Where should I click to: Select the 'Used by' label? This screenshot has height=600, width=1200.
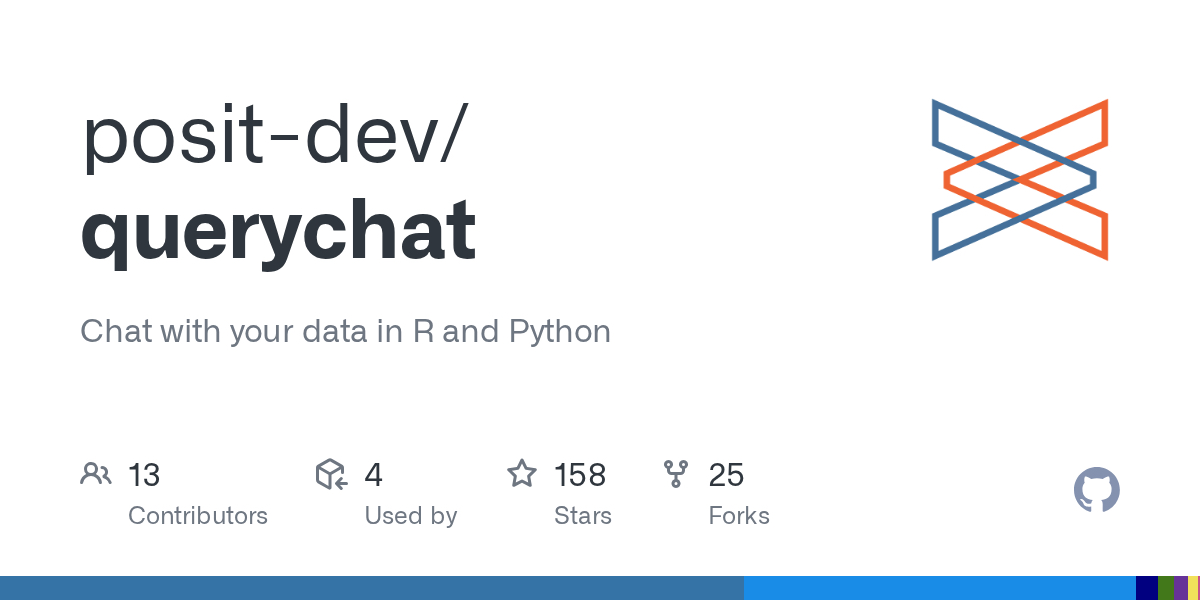click(x=411, y=516)
